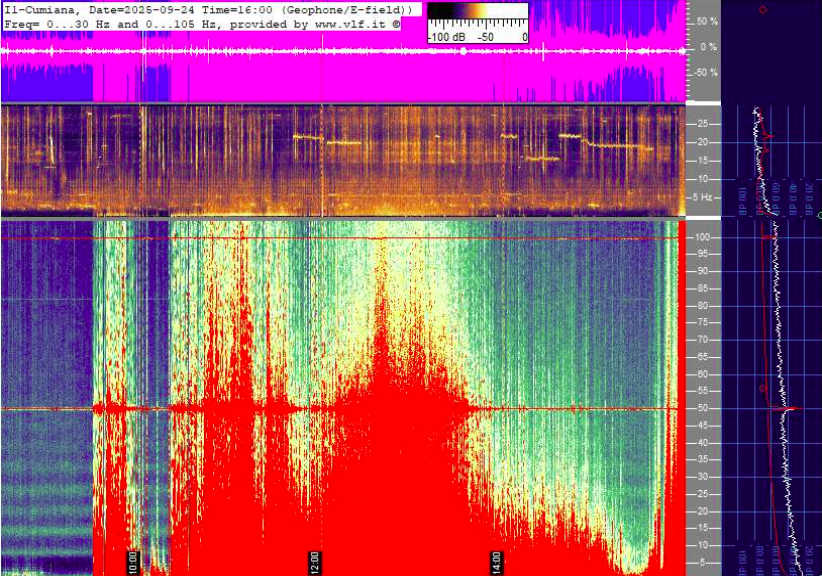This screenshot has height=576, width=822.
Task: Click the '0 %' amplitude label
Action: [x=708, y=47]
